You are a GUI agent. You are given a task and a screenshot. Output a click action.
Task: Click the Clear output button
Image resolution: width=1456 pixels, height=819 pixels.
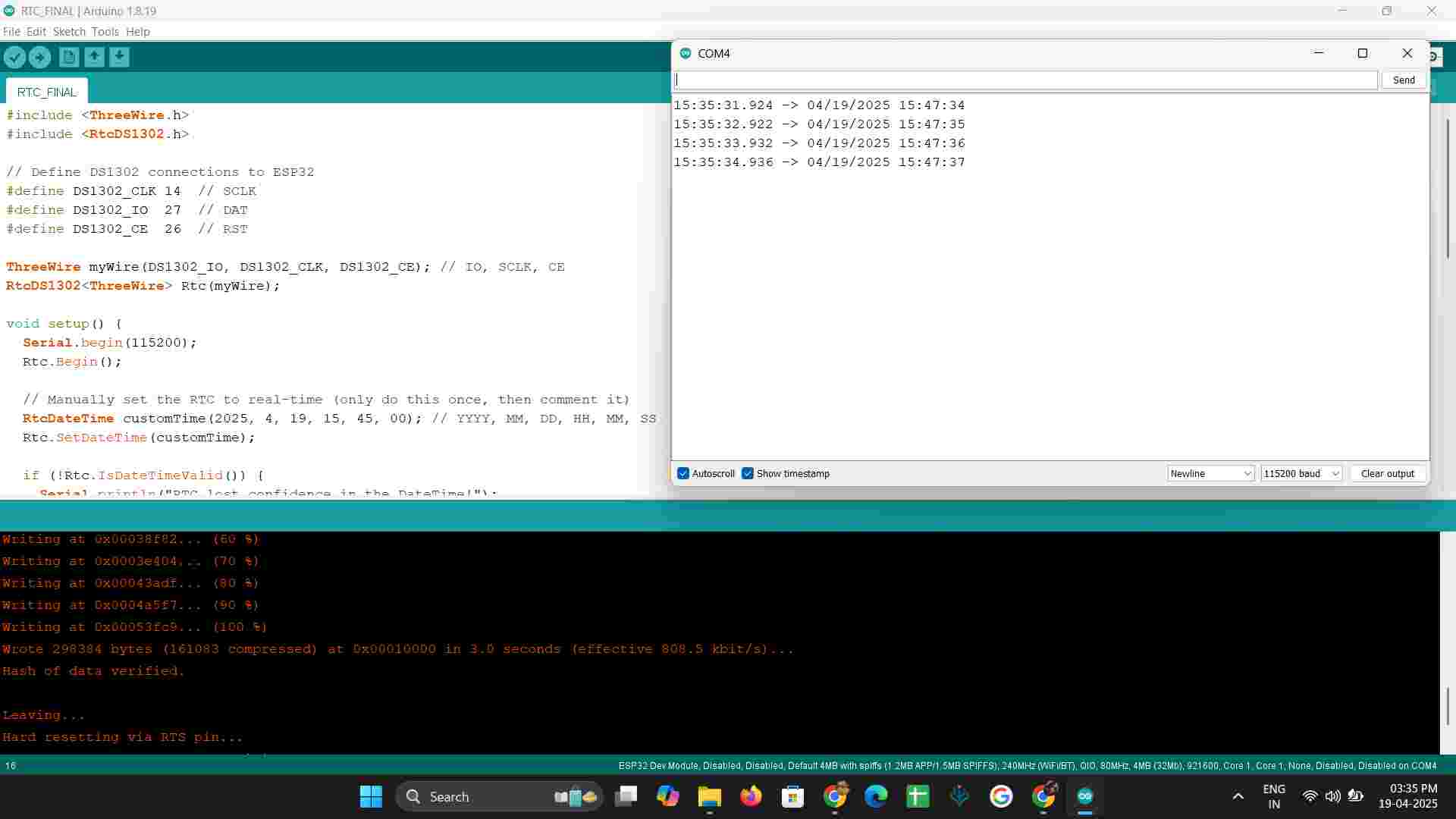tap(1387, 473)
